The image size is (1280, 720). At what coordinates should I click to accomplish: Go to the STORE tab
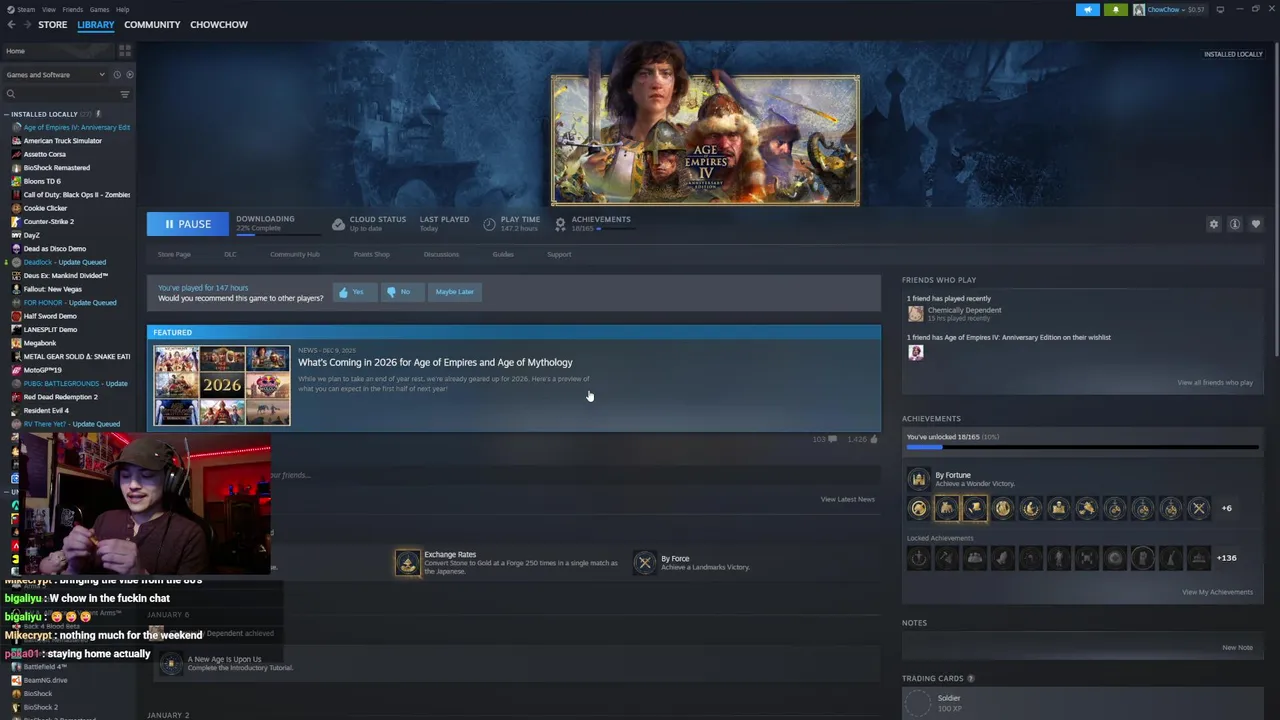(53, 25)
